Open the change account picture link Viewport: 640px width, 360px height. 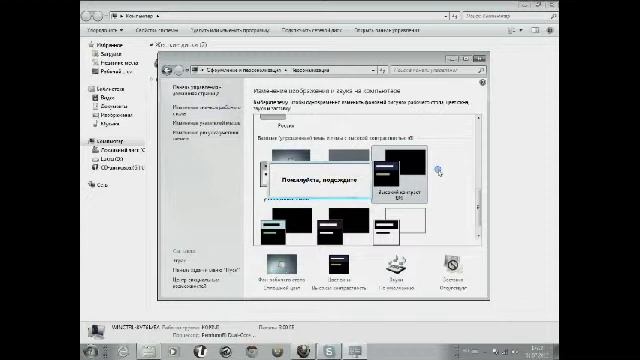[x=205, y=136]
